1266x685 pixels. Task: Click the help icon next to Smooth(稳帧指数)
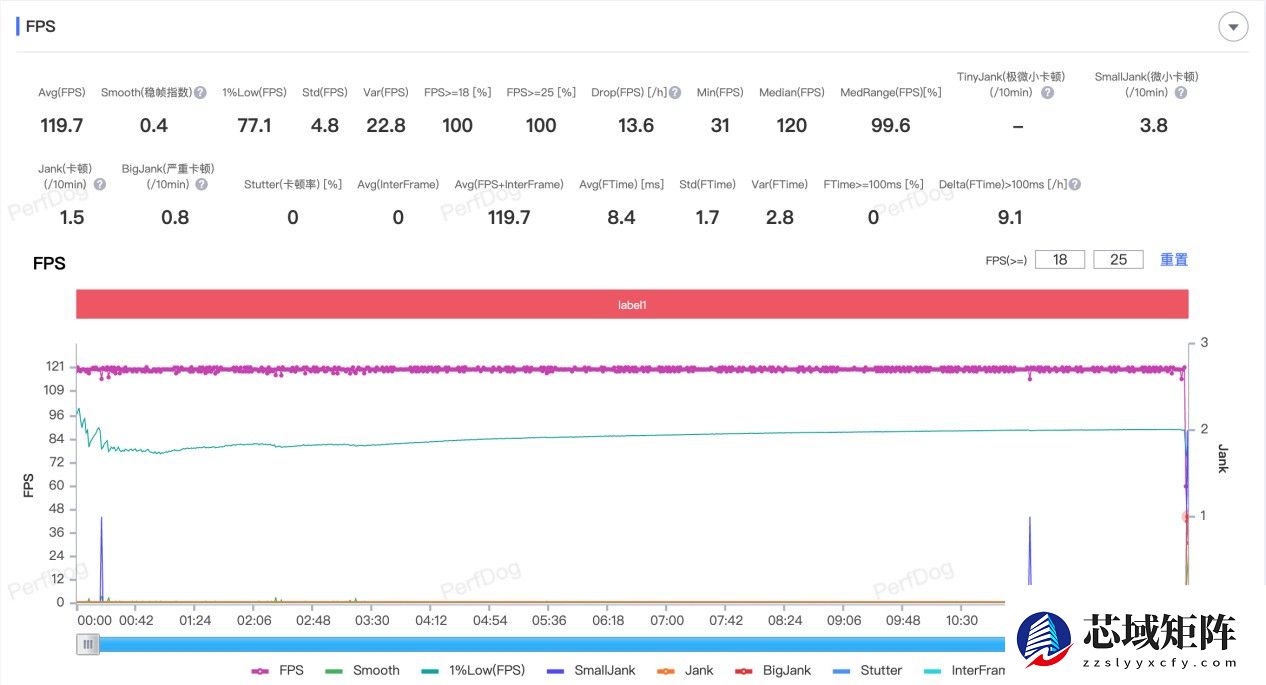200,93
